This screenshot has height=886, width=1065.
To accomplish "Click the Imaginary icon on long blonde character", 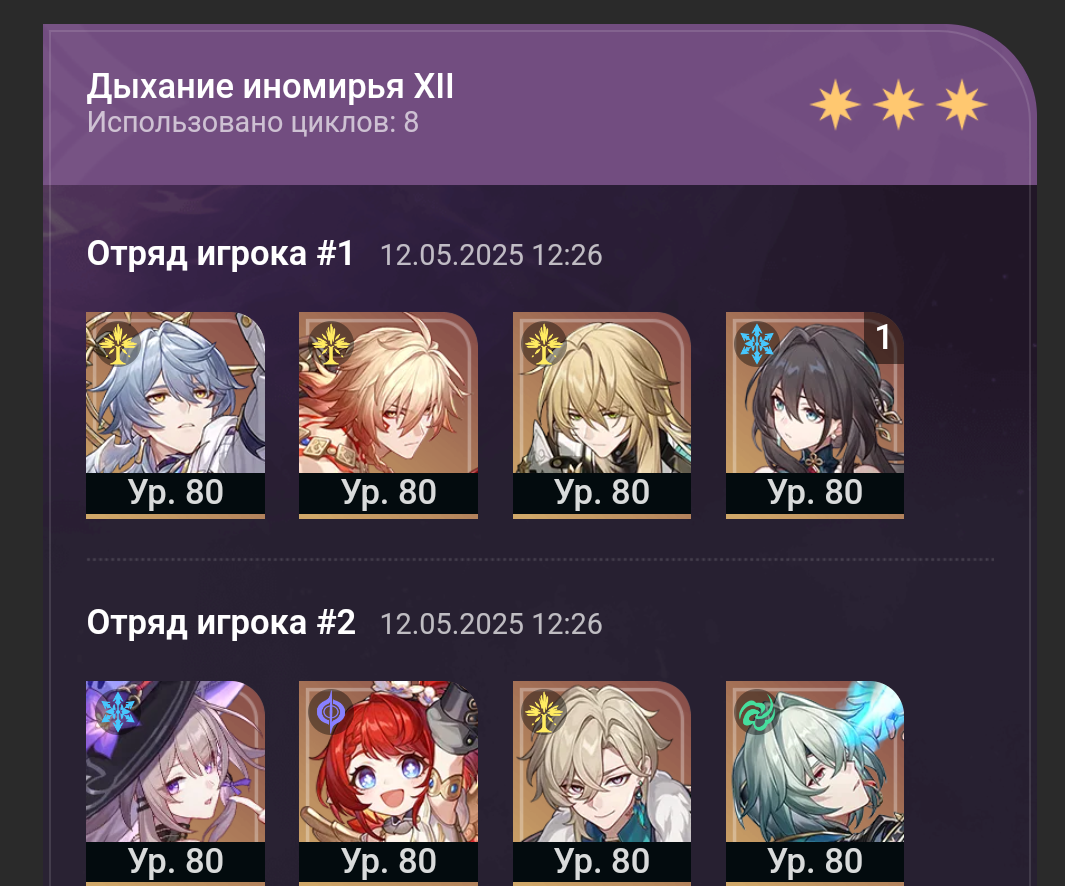I will click(x=544, y=344).
